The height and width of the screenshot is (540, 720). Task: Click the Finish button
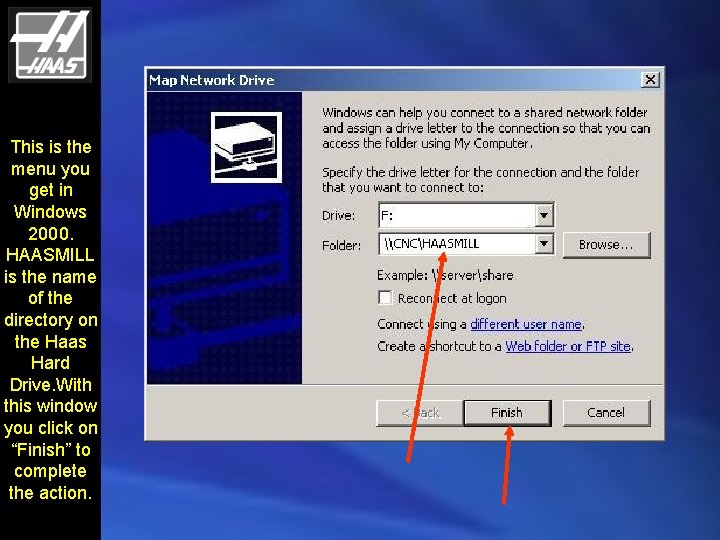click(x=507, y=413)
